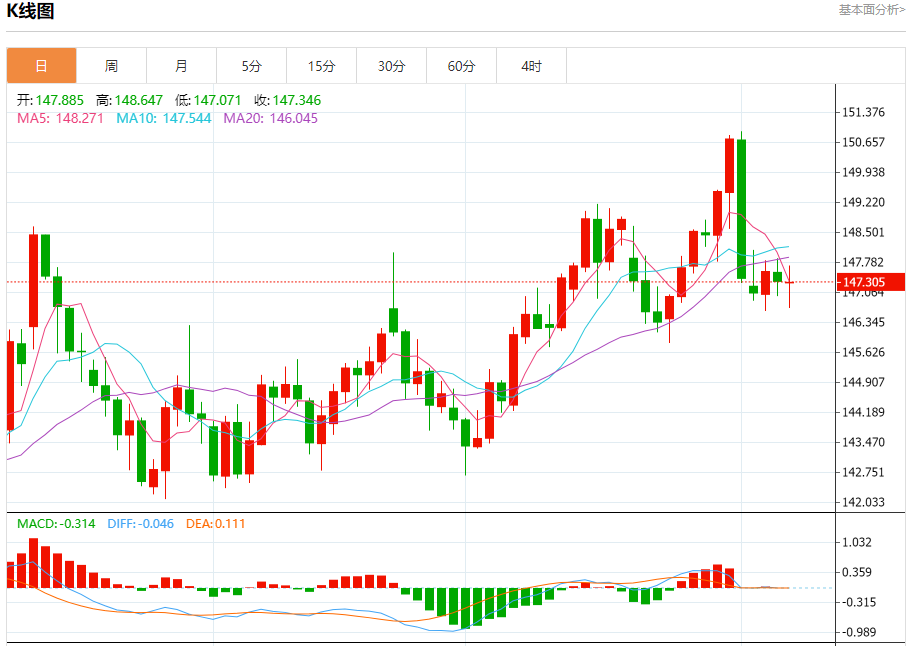Click the 高:148.647 high value
The height and width of the screenshot is (646, 914).
[x=129, y=100]
